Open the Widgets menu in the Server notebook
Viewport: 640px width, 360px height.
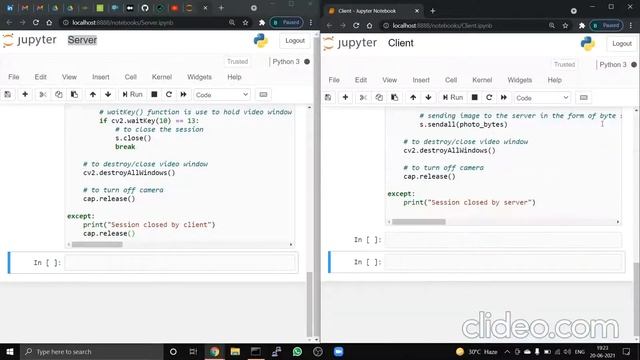[x=200, y=77]
